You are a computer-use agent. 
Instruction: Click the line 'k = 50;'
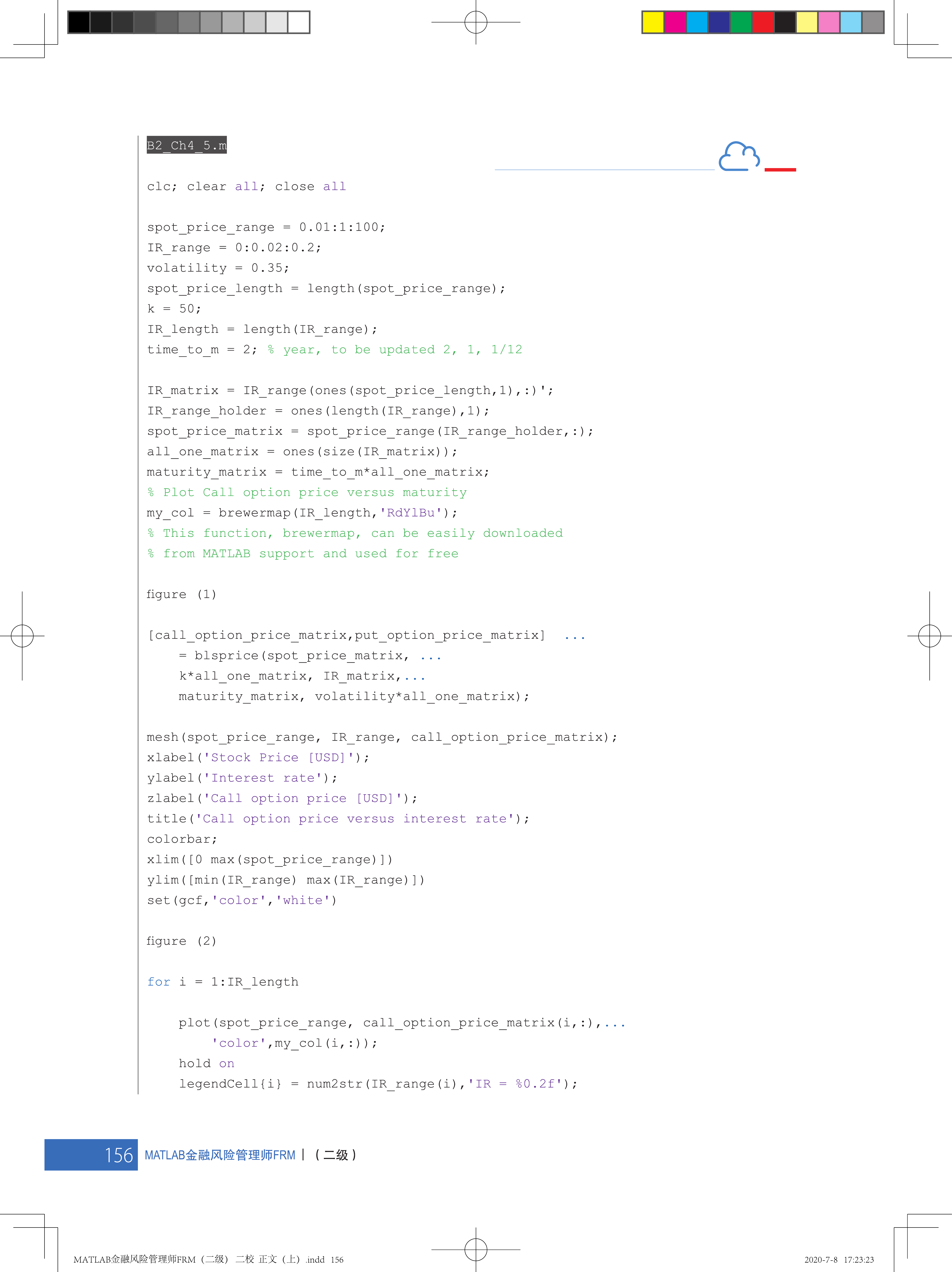coord(174,309)
